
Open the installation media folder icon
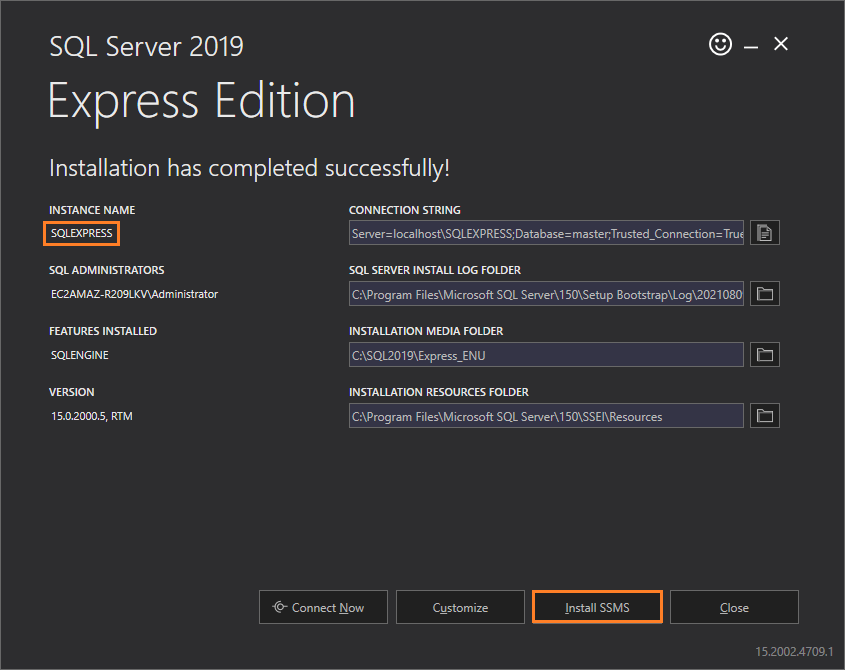click(x=764, y=354)
